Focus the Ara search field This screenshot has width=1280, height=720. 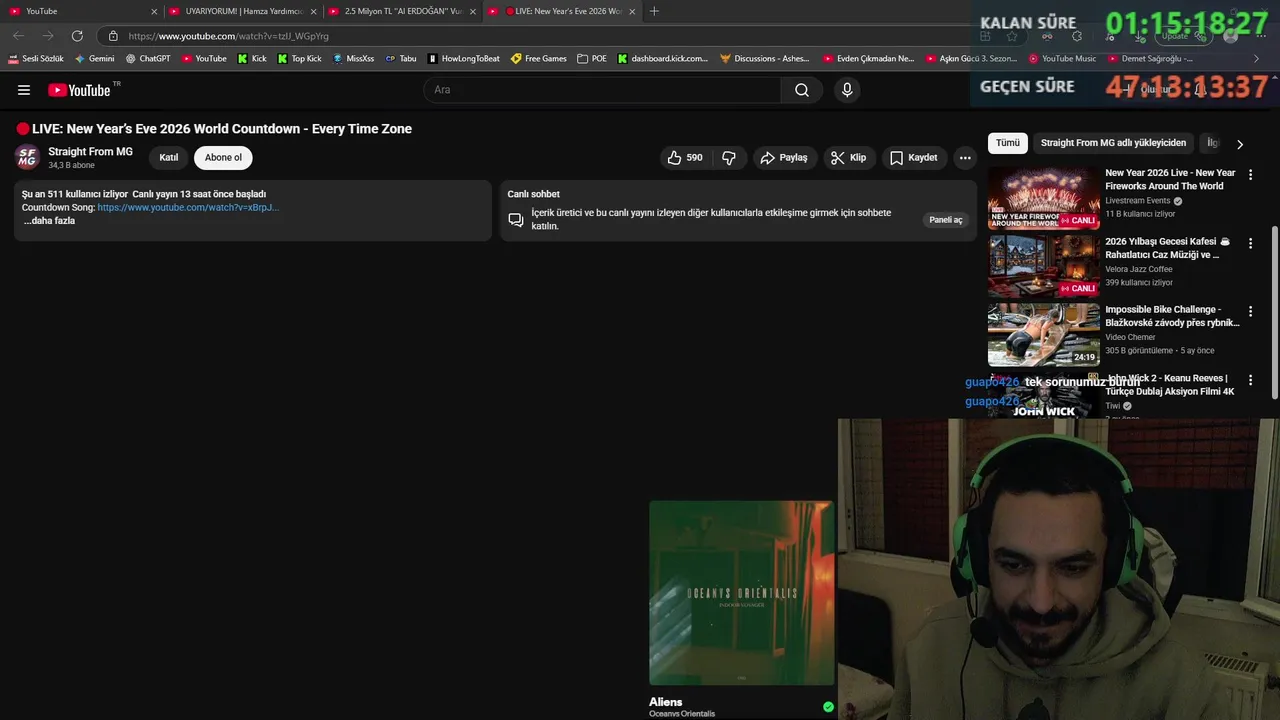tap(602, 90)
